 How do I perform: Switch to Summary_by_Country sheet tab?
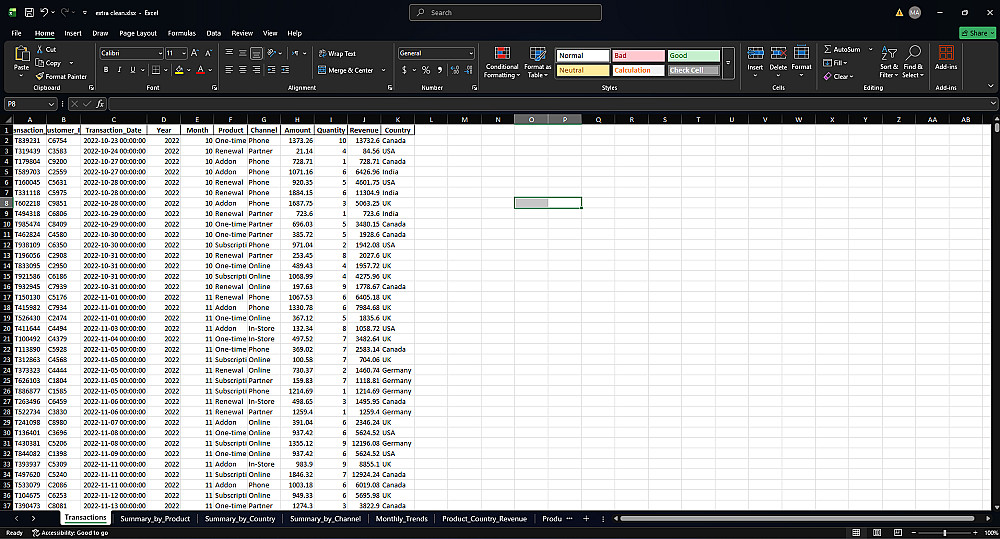pyautogui.click(x=240, y=519)
